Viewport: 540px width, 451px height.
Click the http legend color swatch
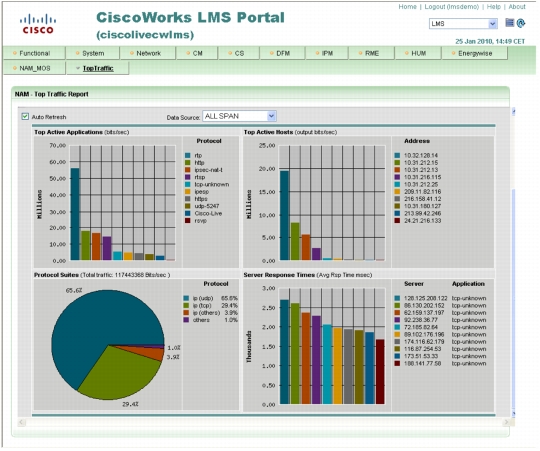(188, 162)
